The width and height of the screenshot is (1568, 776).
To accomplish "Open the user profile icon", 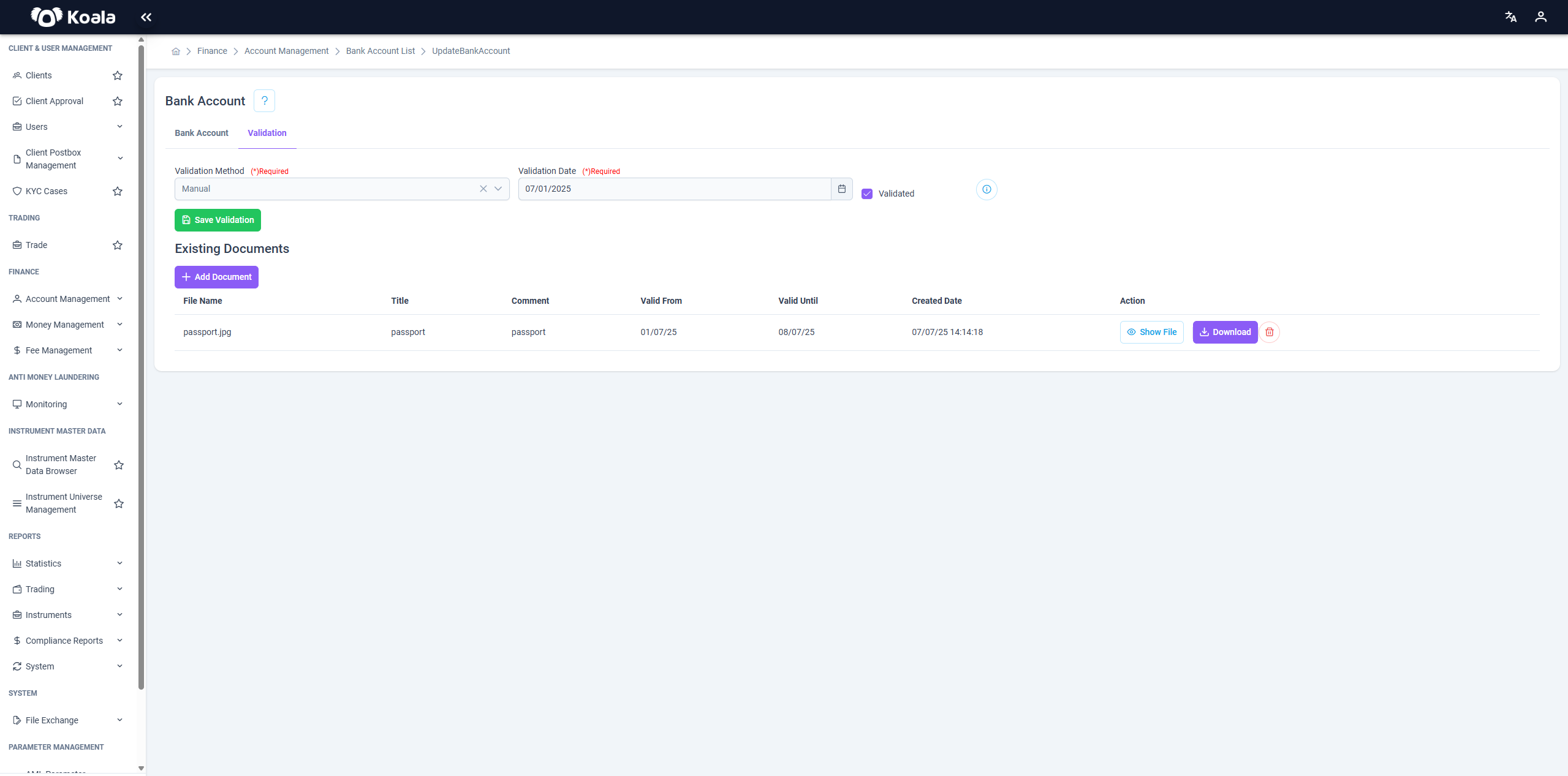I will pyautogui.click(x=1540, y=17).
